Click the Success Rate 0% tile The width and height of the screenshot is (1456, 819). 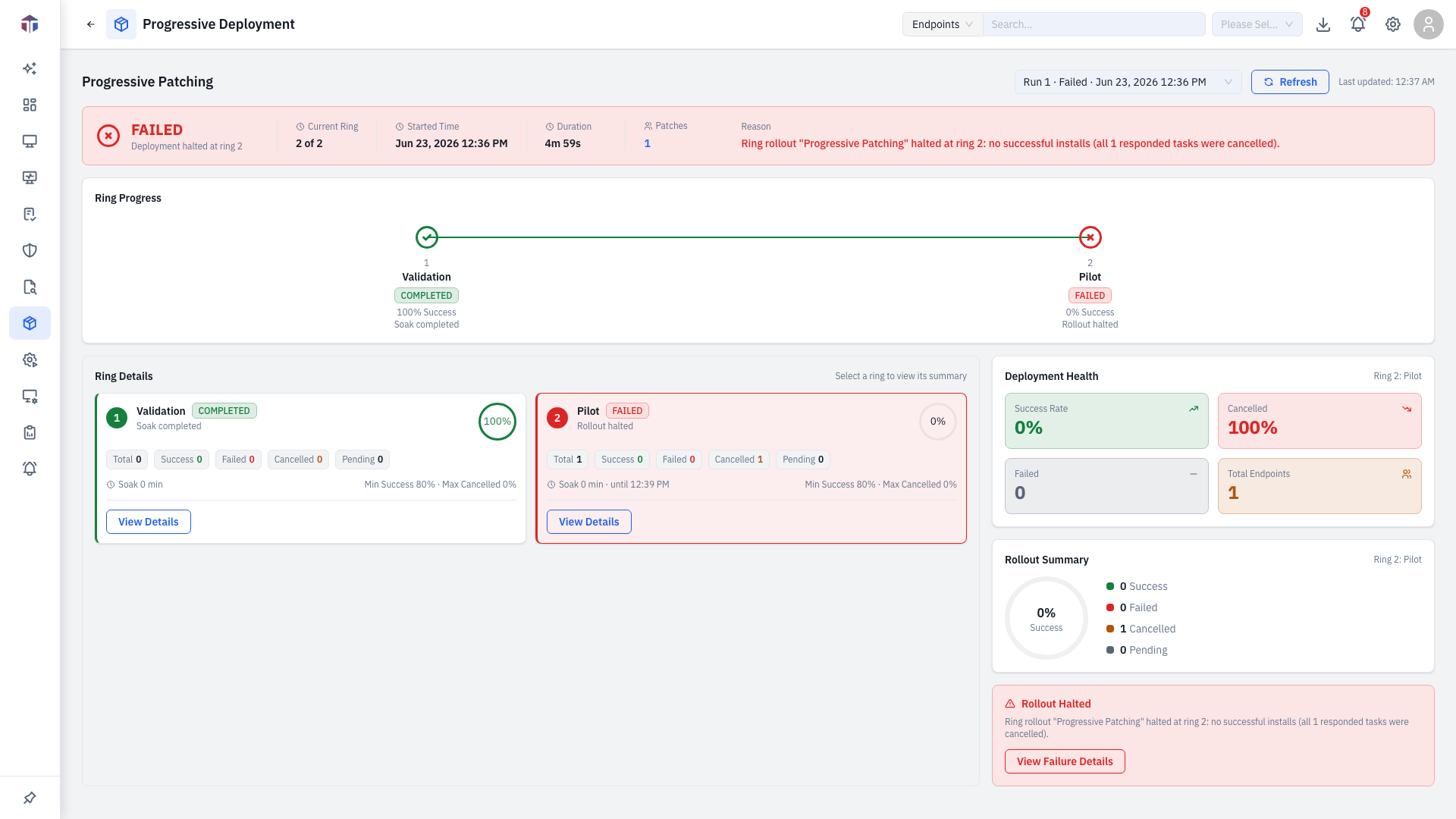(x=1106, y=421)
